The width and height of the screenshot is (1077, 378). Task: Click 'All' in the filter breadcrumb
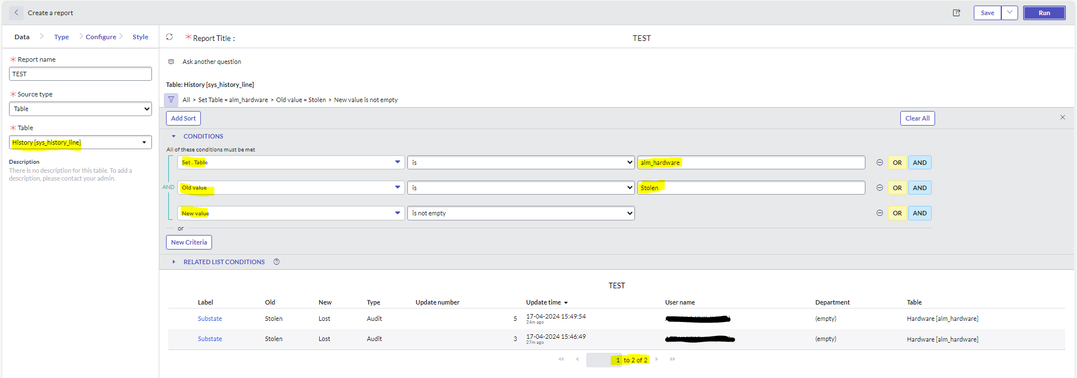click(x=186, y=100)
